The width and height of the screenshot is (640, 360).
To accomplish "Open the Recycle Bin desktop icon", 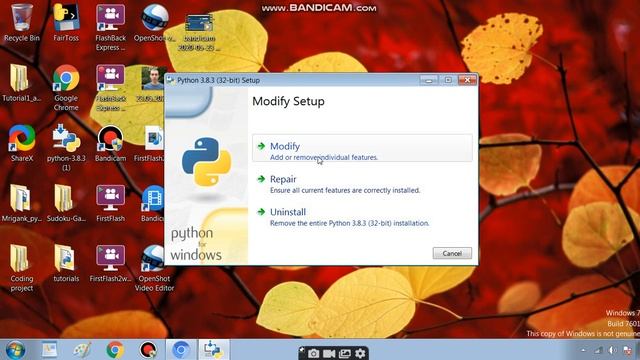I will (22, 23).
